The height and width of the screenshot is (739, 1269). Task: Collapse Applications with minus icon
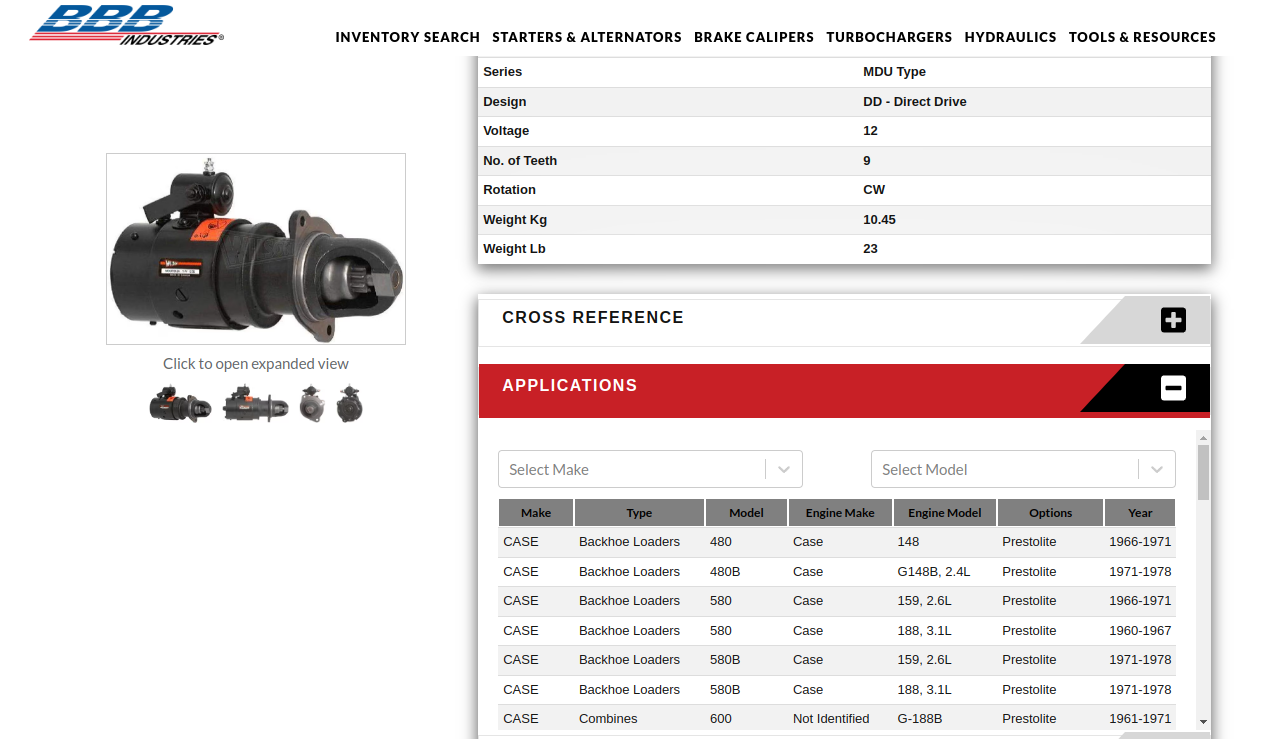click(x=1173, y=388)
